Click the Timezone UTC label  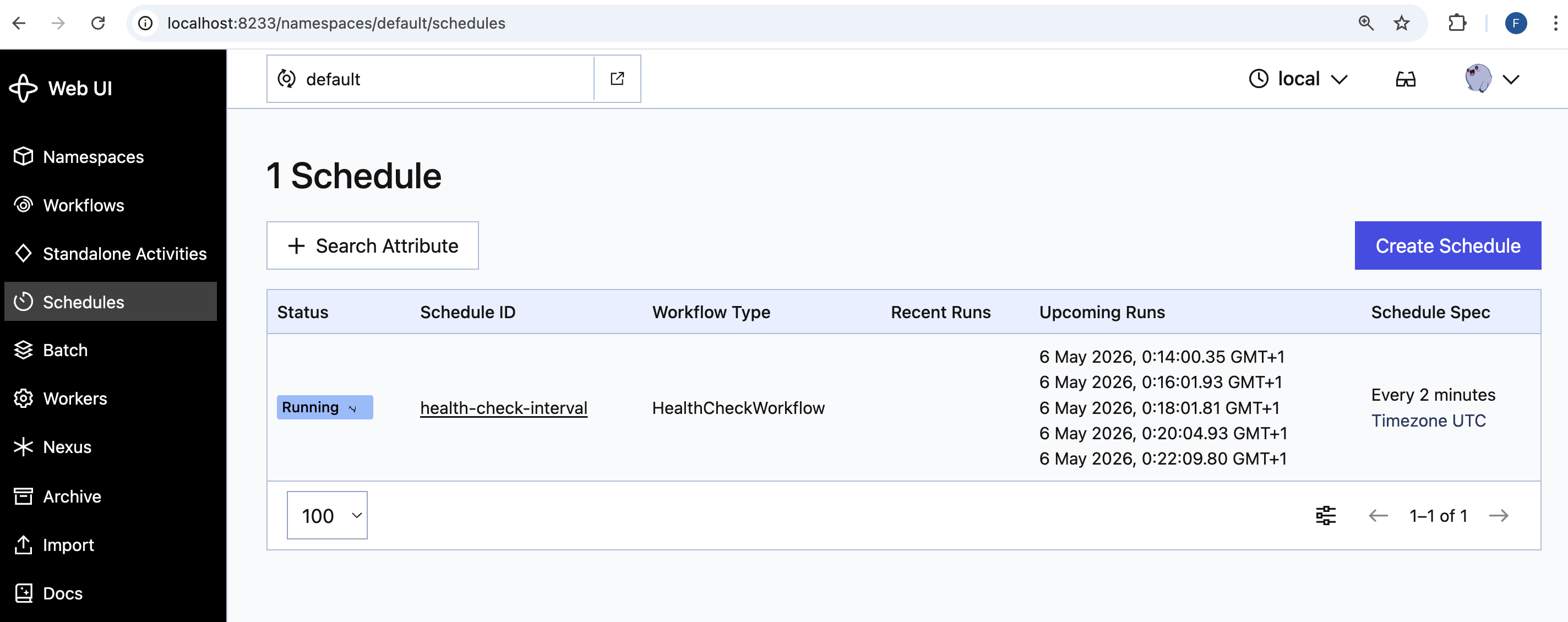tap(1428, 421)
